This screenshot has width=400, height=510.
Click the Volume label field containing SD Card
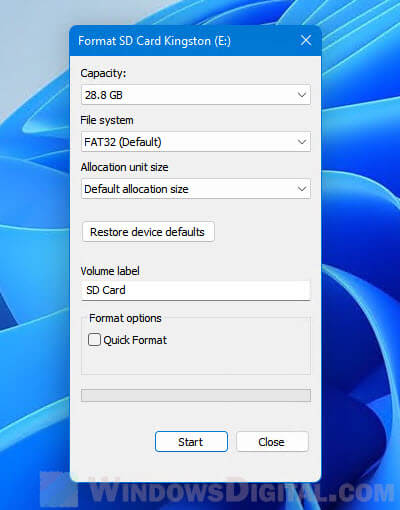196,290
